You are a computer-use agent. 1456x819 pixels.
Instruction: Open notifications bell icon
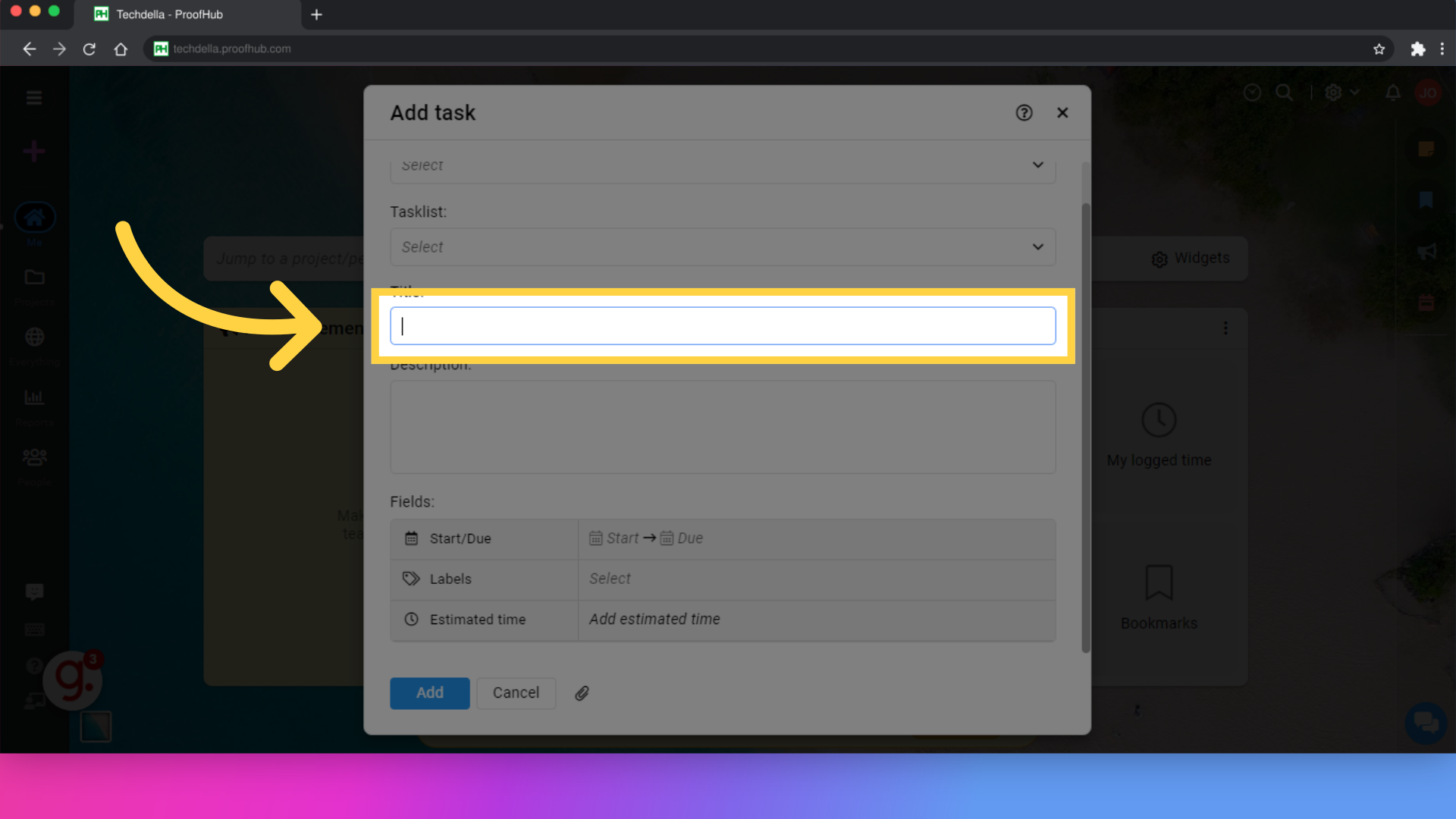(1393, 93)
